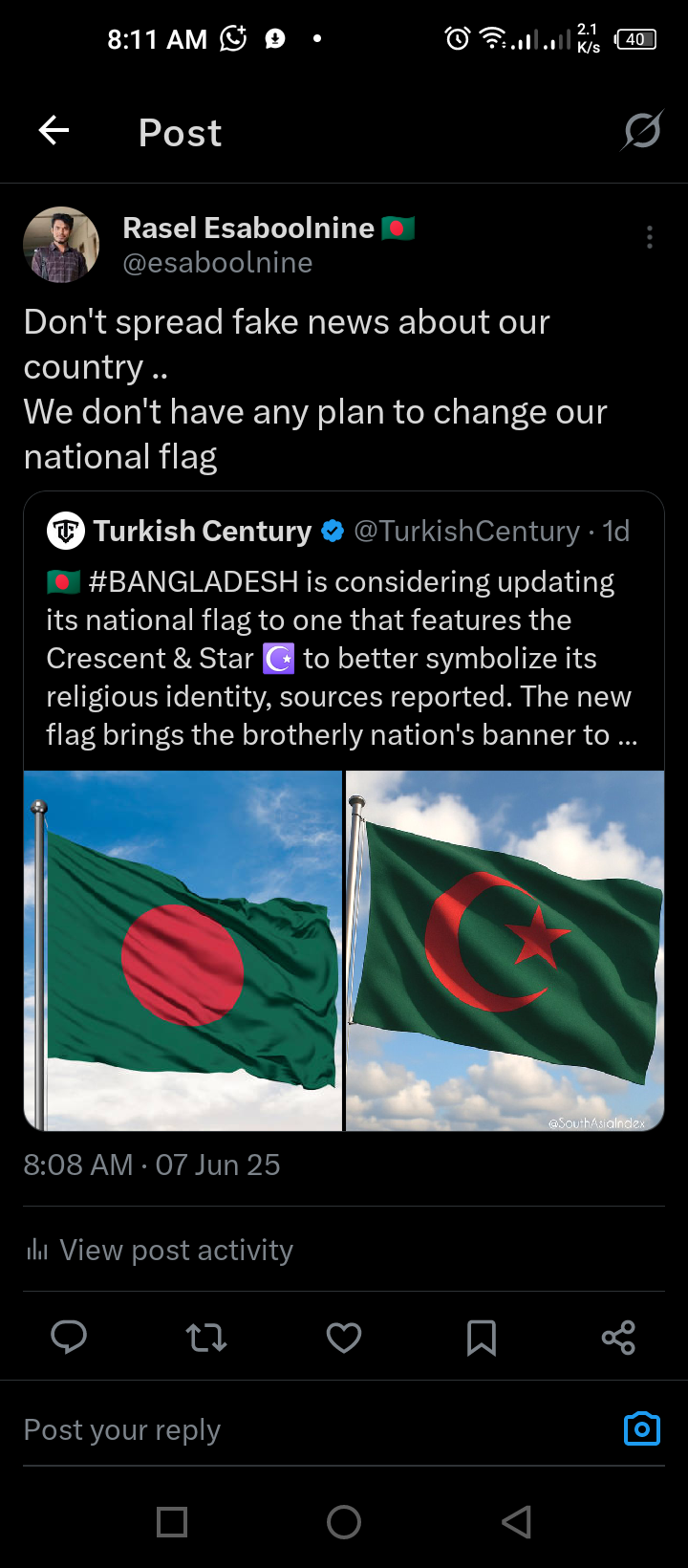View the Bangladesh red circle flag image

point(183,950)
